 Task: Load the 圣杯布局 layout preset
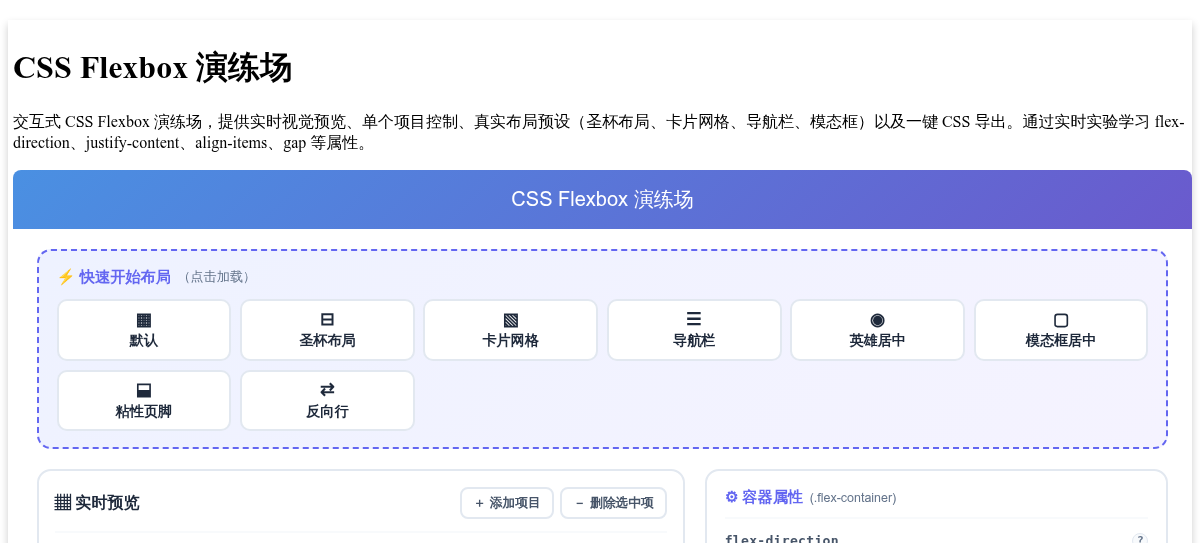pyautogui.click(x=327, y=330)
